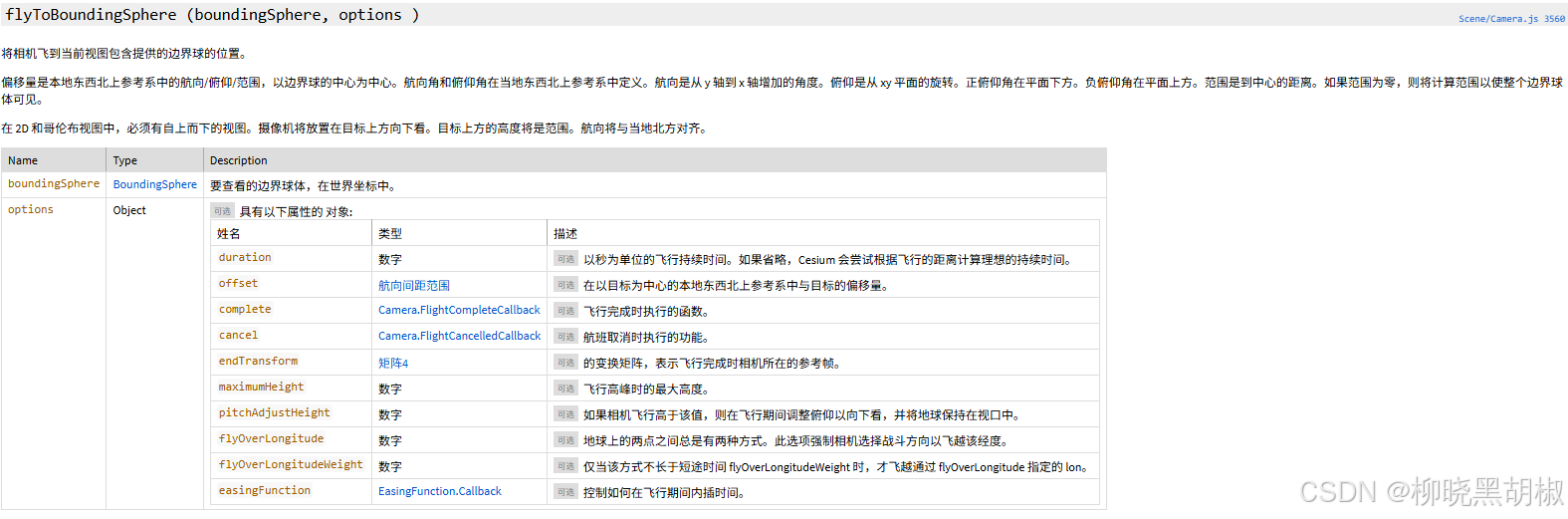Viewport: 1568px width, 519px height.
Task: Click the 航班取消时执行的功能 description
Action: click(x=648, y=338)
